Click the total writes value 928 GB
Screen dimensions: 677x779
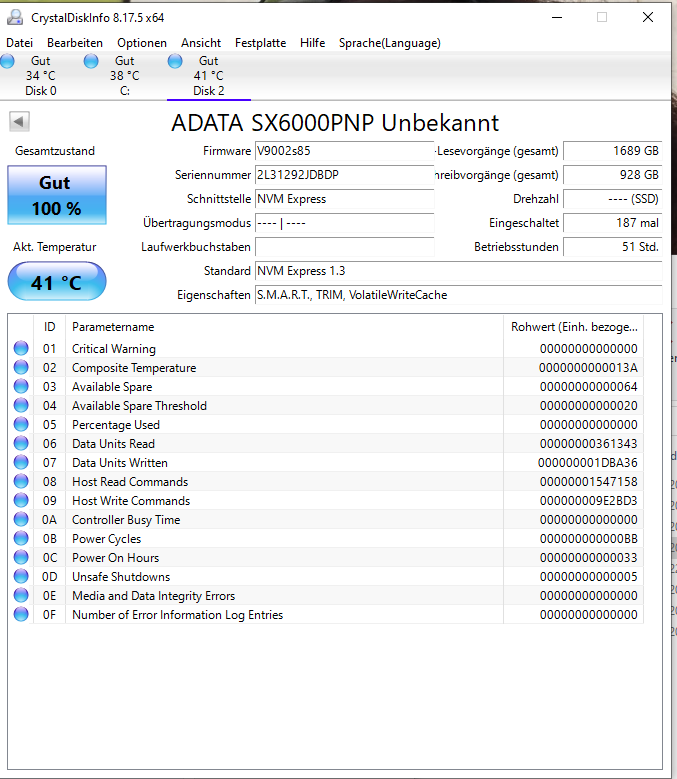click(x=612, y=175)
